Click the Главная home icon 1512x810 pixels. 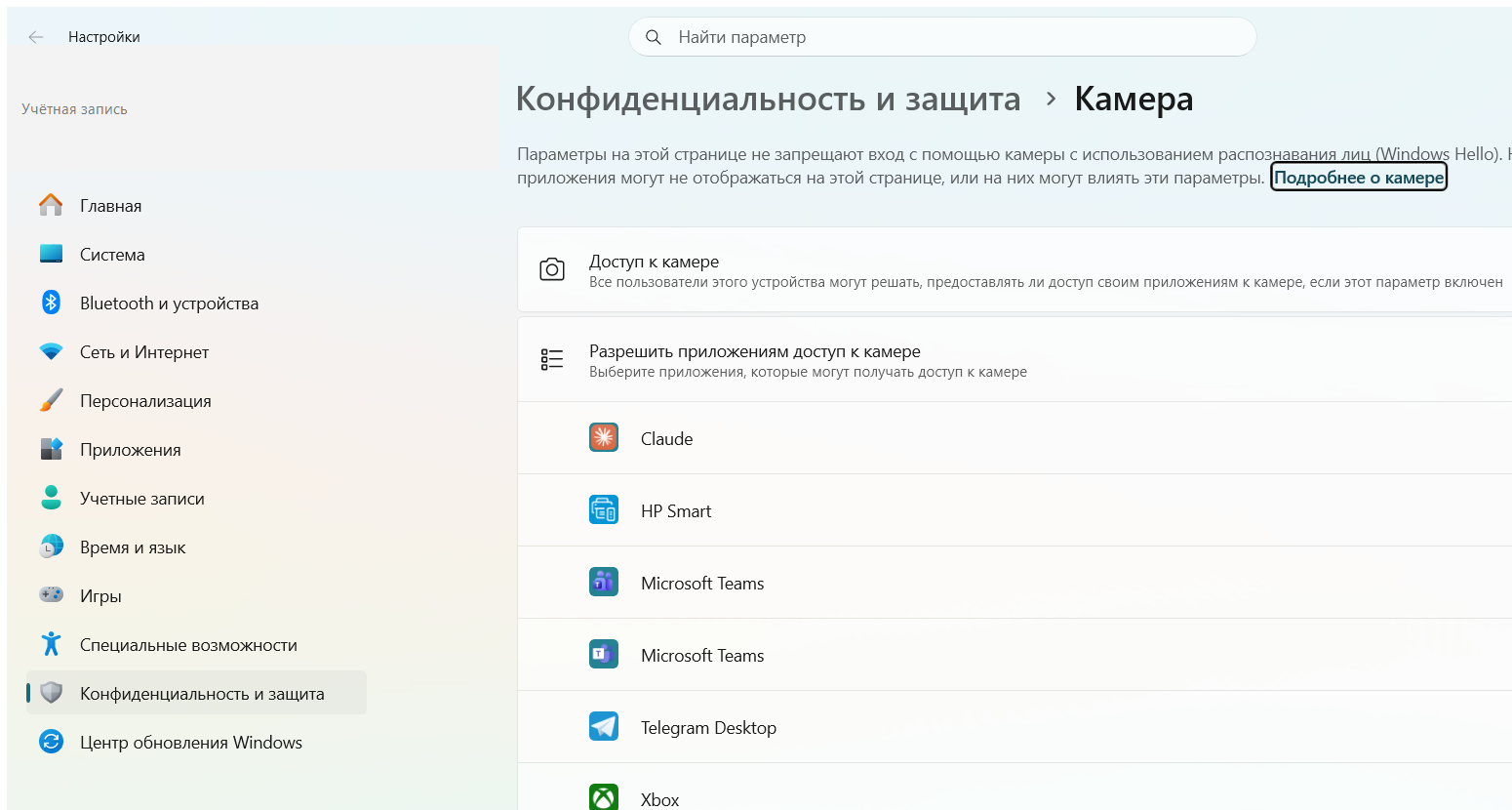[51, 205]
